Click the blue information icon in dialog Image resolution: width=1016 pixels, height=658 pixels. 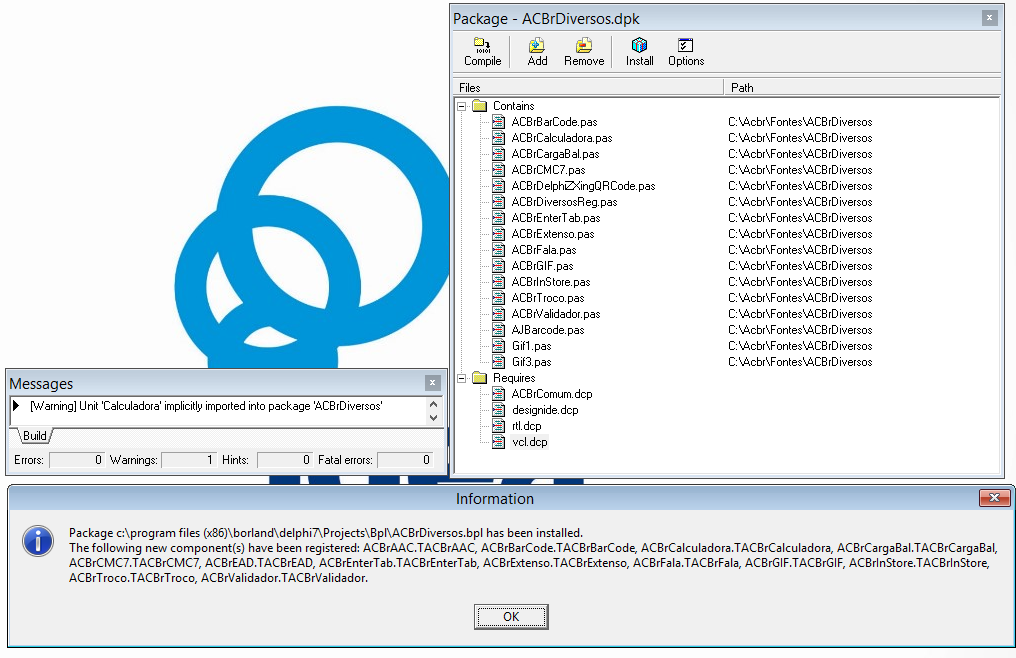pyautogui.click(x=38, y=541)
